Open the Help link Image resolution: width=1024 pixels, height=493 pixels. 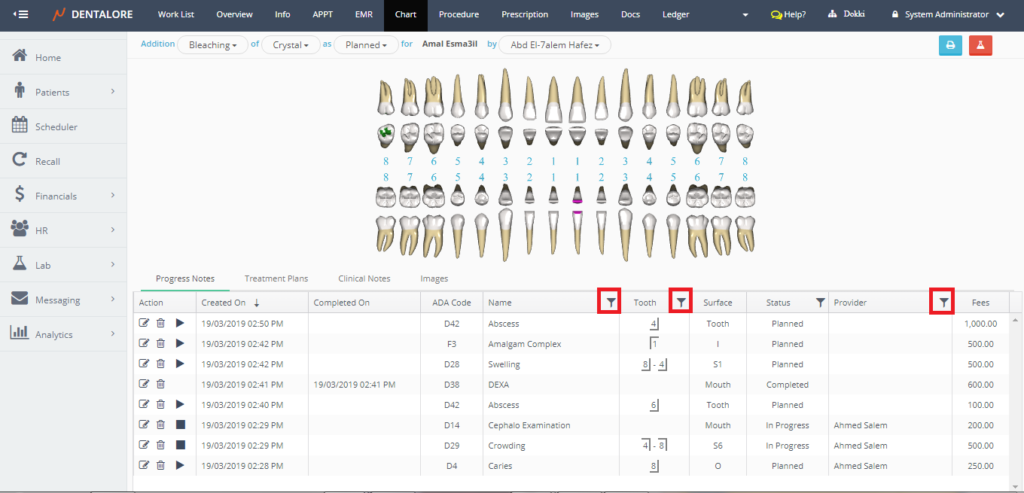(788, 15)
